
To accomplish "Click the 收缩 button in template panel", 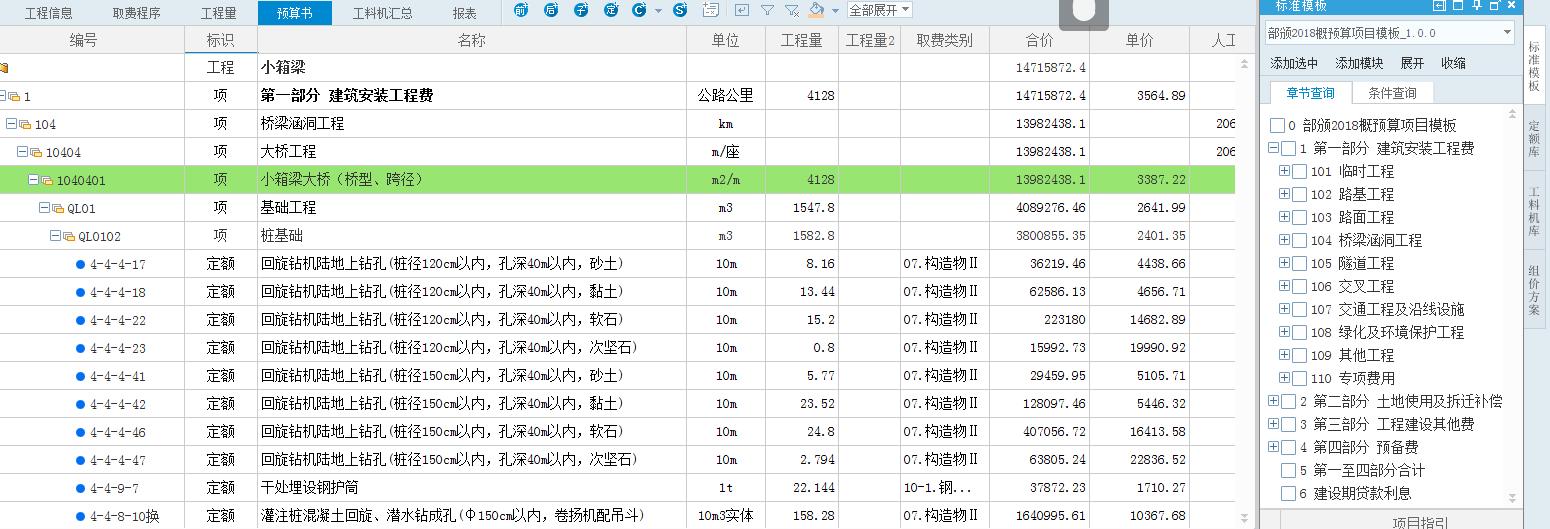I will 1453,63.
